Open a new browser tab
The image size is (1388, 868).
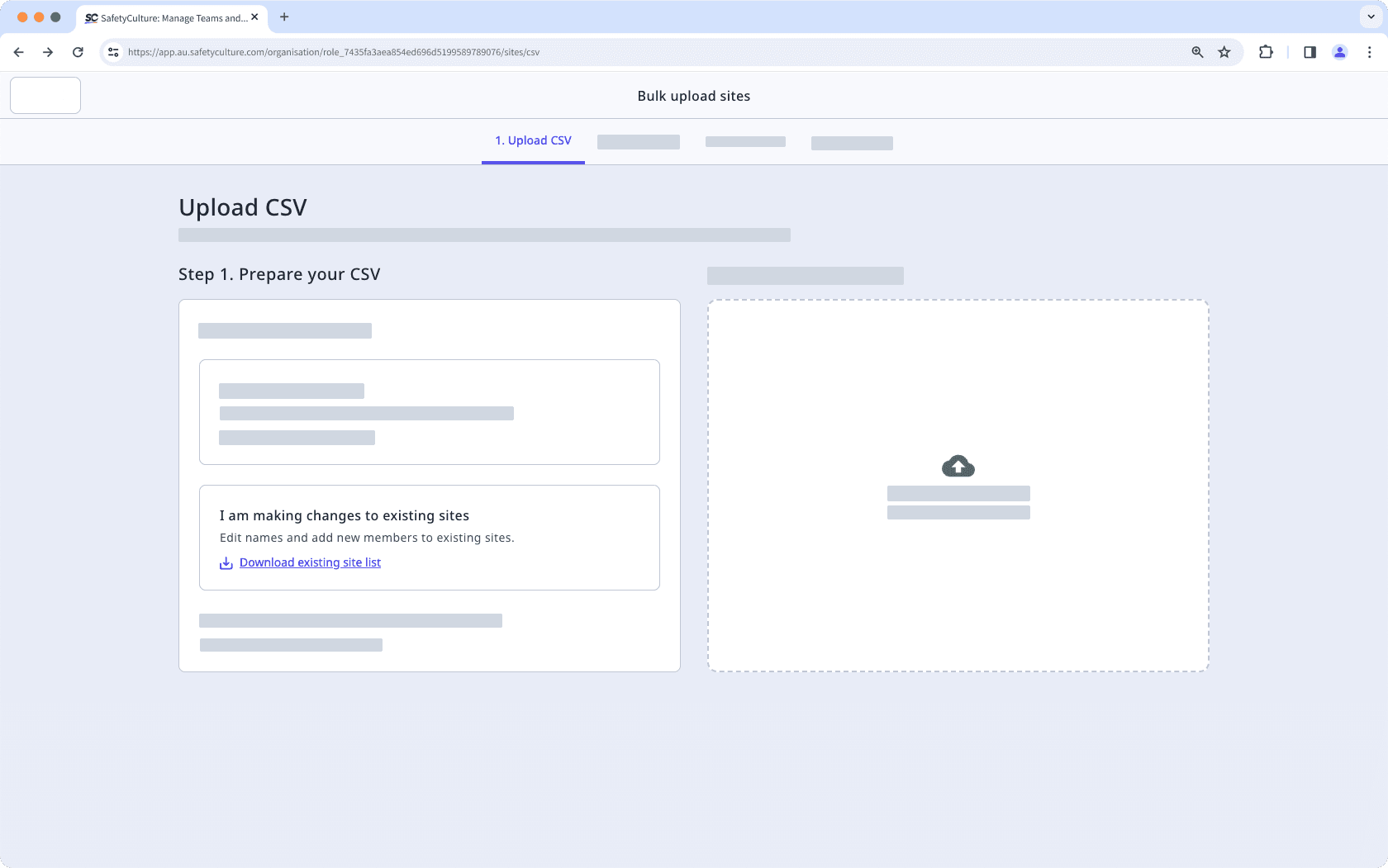pos(284,17)
